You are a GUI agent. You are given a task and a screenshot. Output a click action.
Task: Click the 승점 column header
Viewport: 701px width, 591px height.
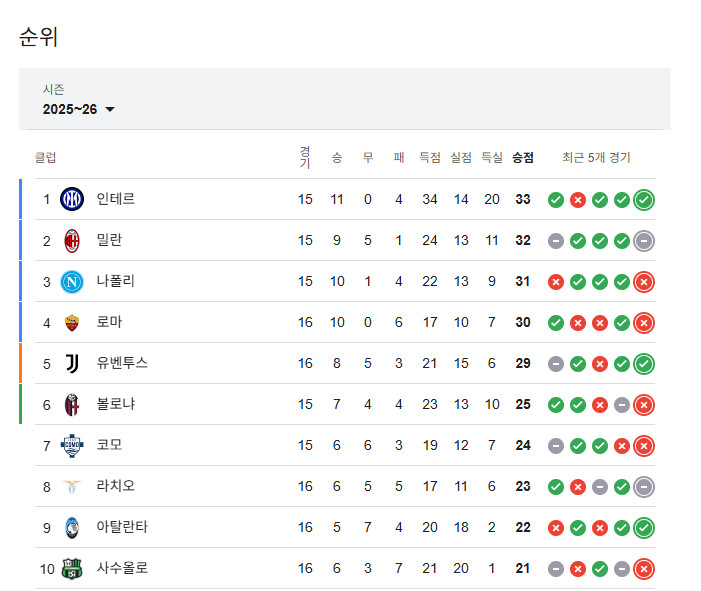click(x=523, y=157)
